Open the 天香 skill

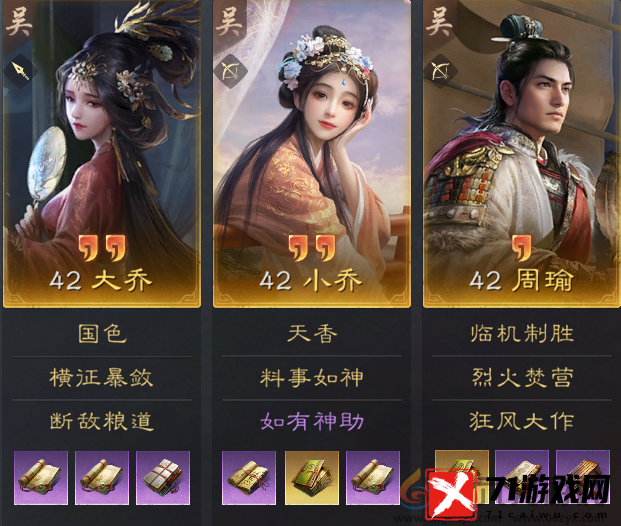pyautogui.click(x=312, y=334)
